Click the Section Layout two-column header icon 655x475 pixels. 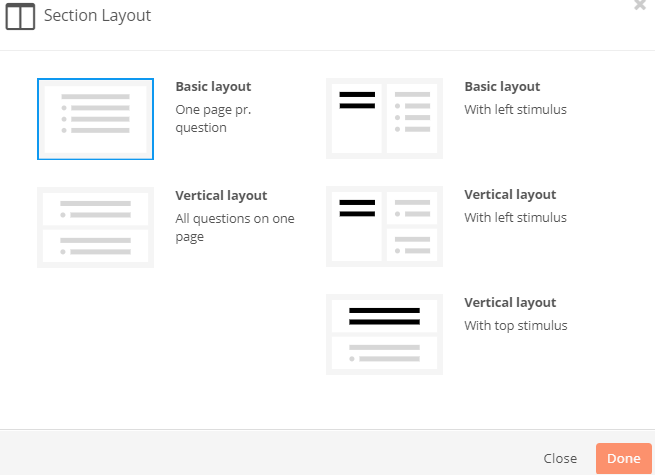pyautogui.click(x=20, y=17)
